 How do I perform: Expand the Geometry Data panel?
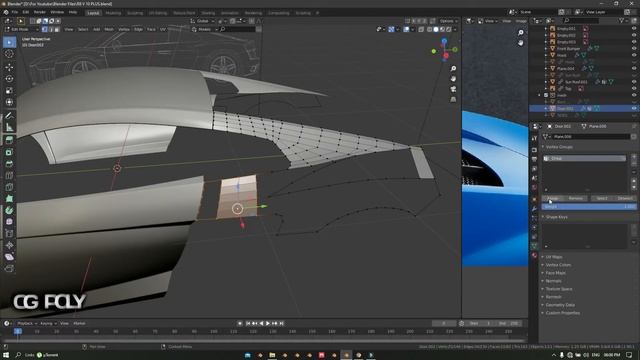click(560, 305)
